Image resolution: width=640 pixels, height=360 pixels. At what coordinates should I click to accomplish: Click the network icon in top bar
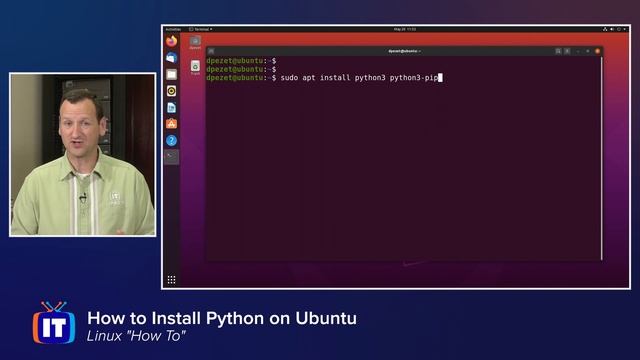point(605,29)
